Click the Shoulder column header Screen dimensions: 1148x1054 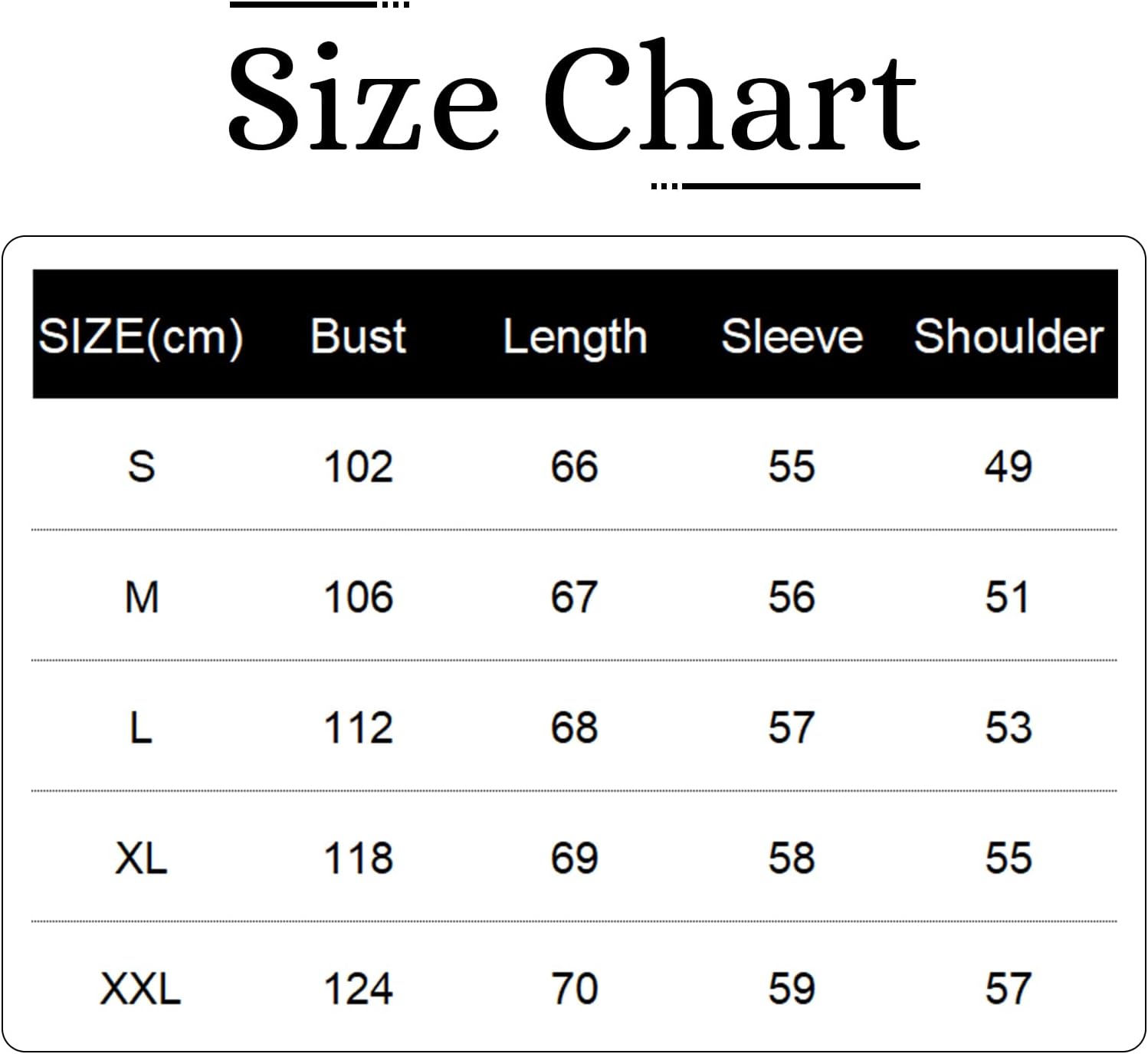click(1009, 337)
